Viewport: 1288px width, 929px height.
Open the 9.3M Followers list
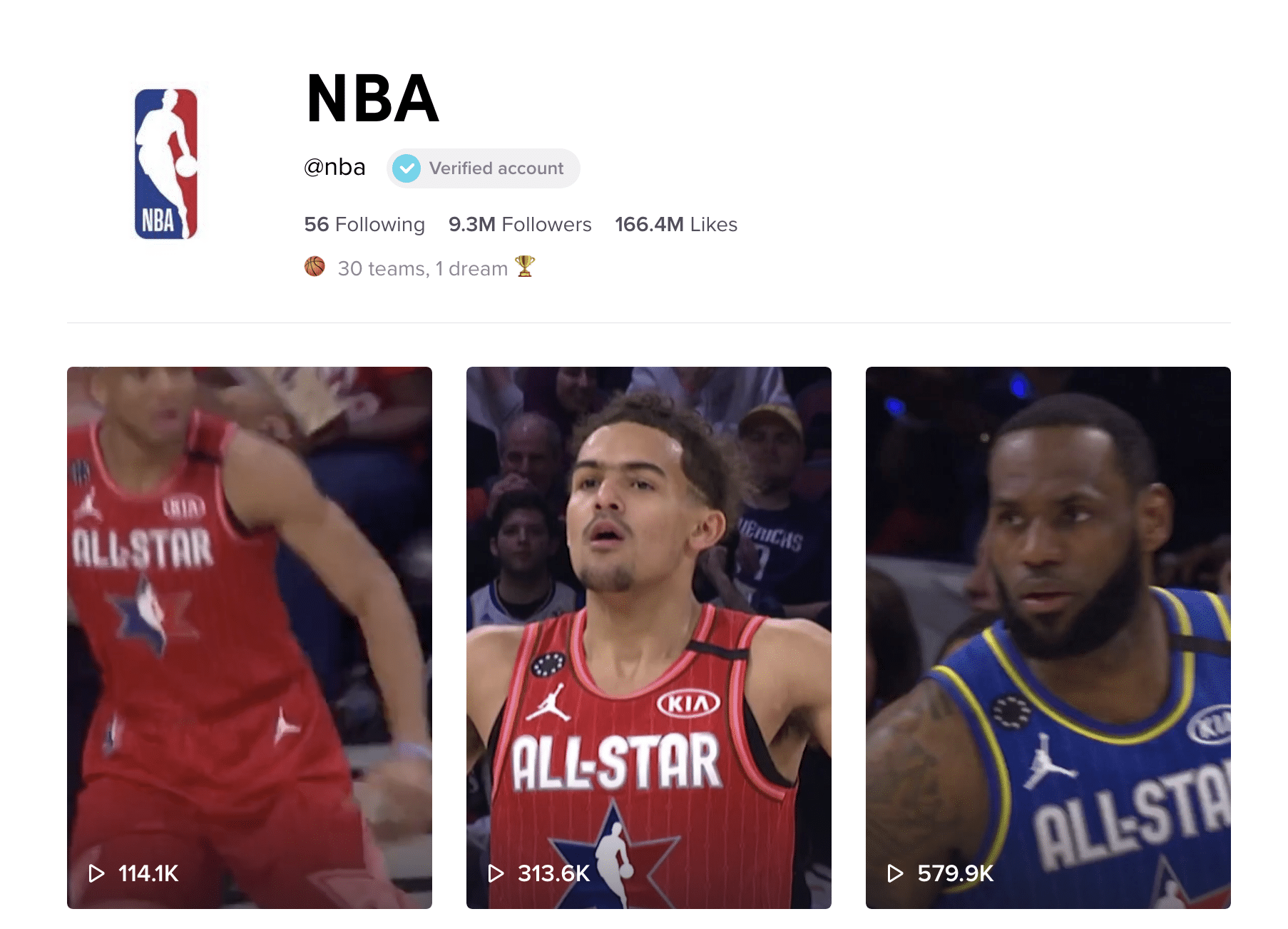(520, 225)
